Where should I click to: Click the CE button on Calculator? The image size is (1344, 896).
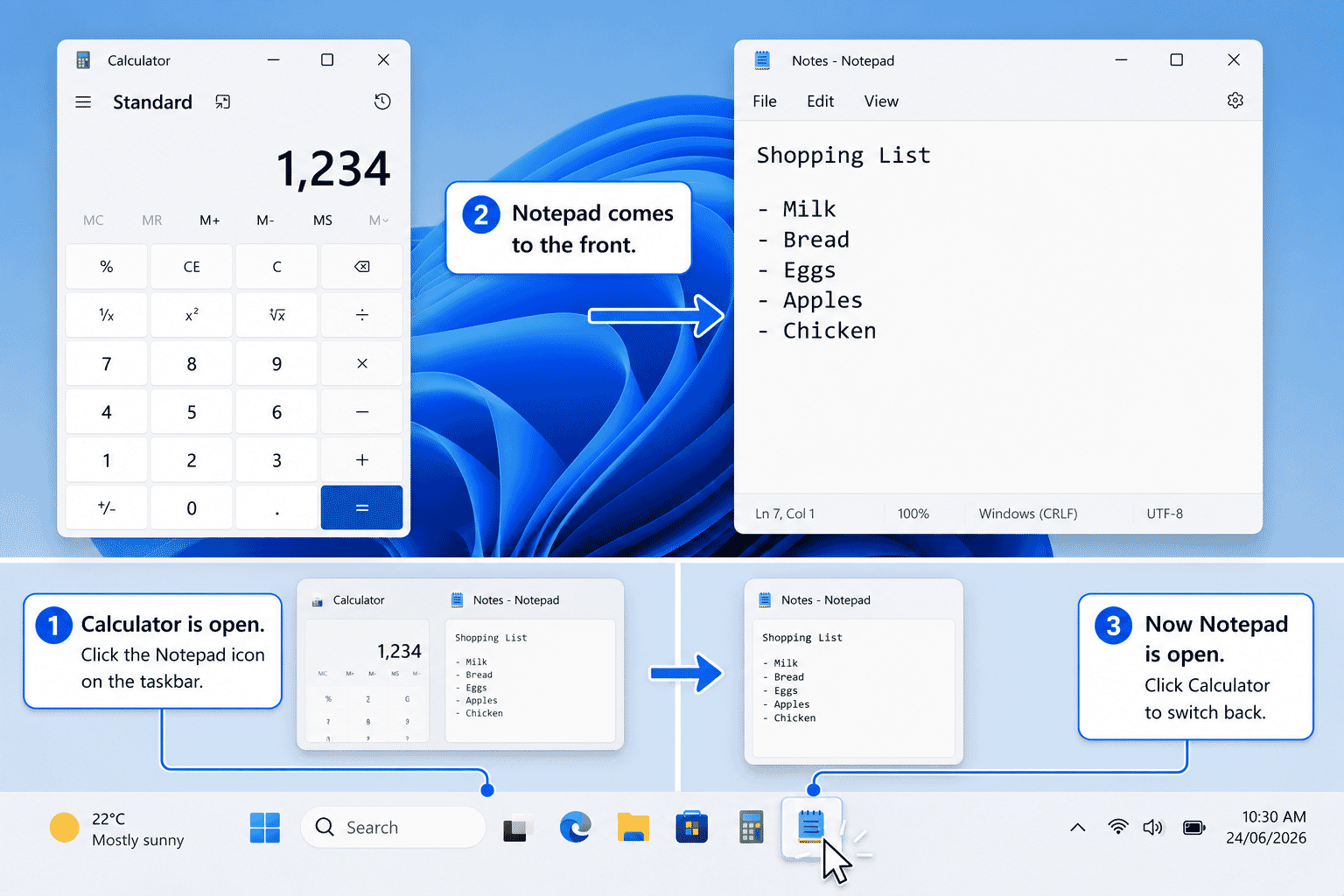(x=192, y=267)
